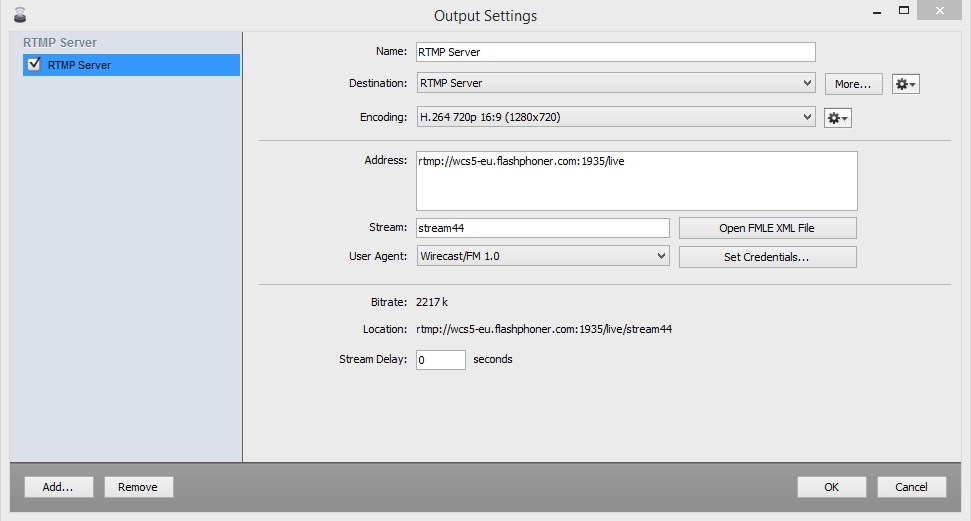The height and width of the screenshot is (521, 971).
Task: Remove the selected output
Action: tap(138, 487)
